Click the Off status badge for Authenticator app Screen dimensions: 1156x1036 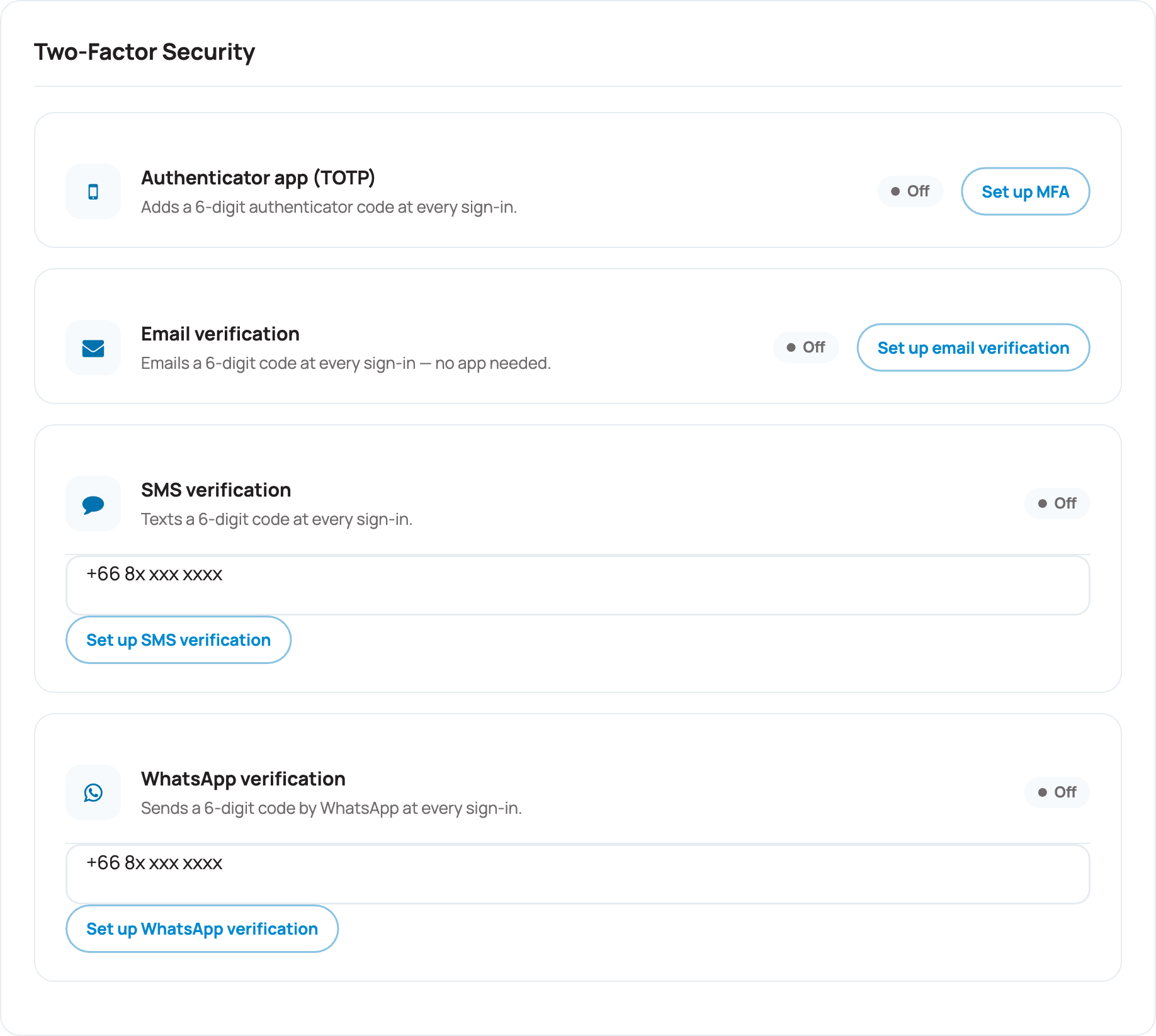pos(910,191)
